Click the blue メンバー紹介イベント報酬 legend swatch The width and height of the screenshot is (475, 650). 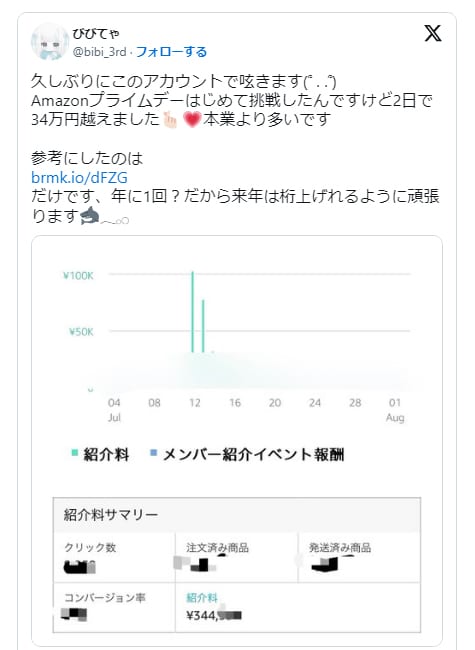click(x=153, y=453)
